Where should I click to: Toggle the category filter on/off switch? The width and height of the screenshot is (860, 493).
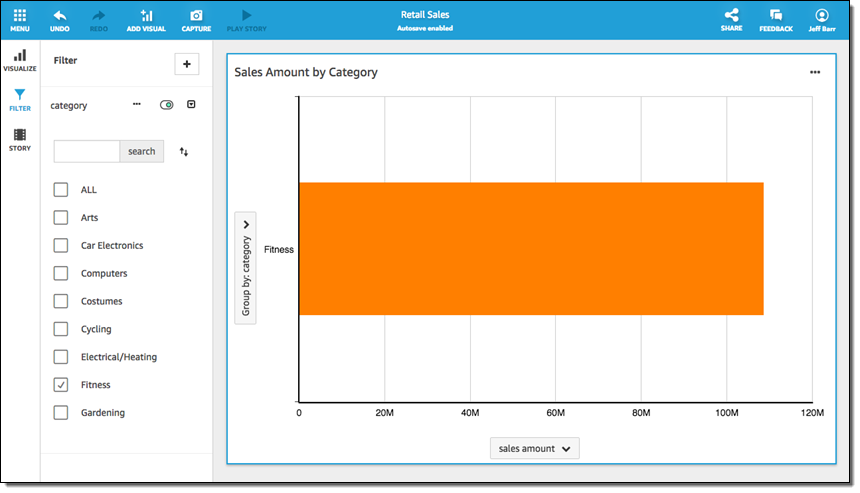(x=166, y=105)
